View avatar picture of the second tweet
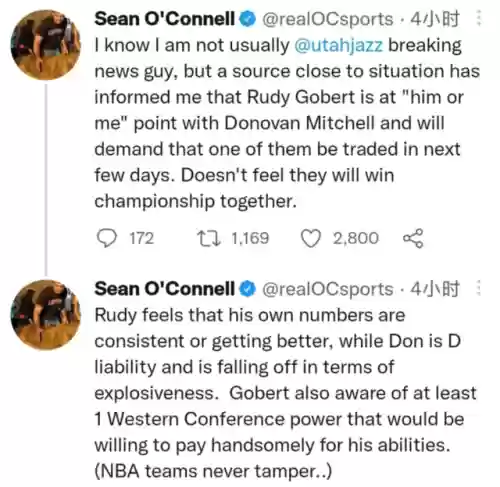This screenshot has height=487, width=500. click(x=46, y=315)
